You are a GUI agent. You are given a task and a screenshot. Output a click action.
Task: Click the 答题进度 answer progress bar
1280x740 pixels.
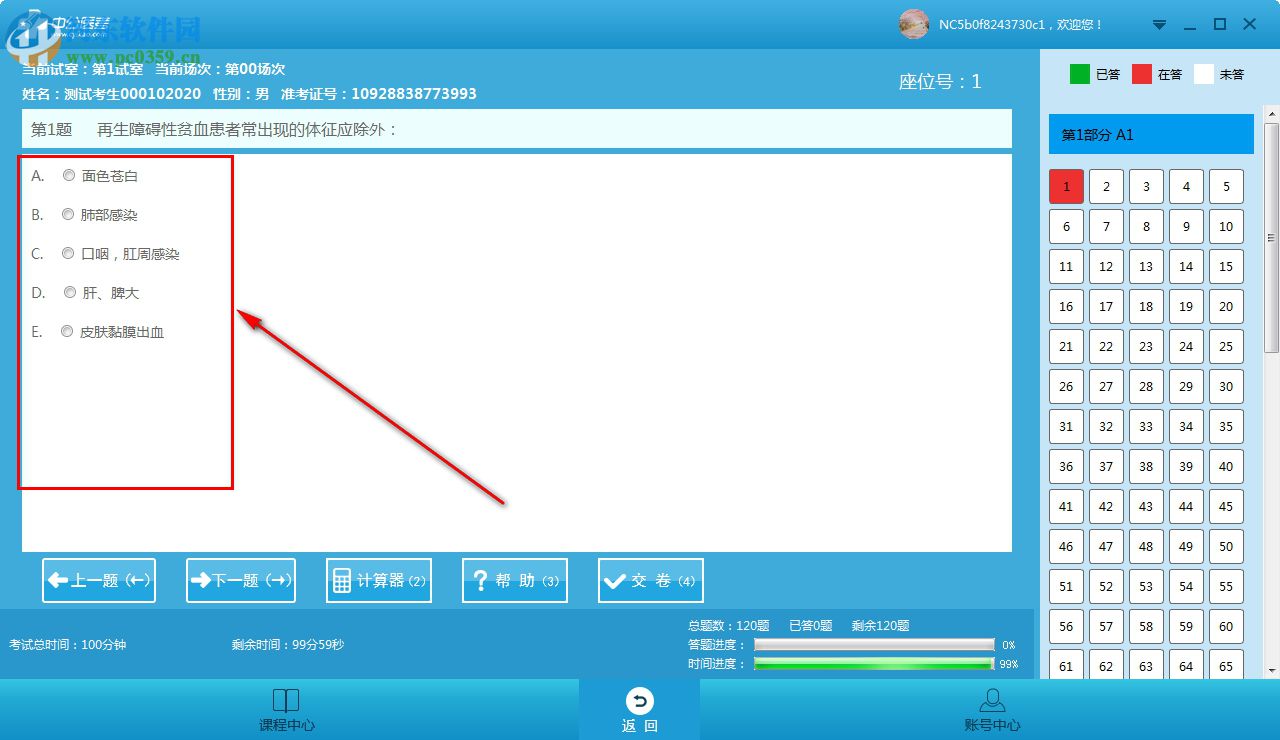[874, 645]
